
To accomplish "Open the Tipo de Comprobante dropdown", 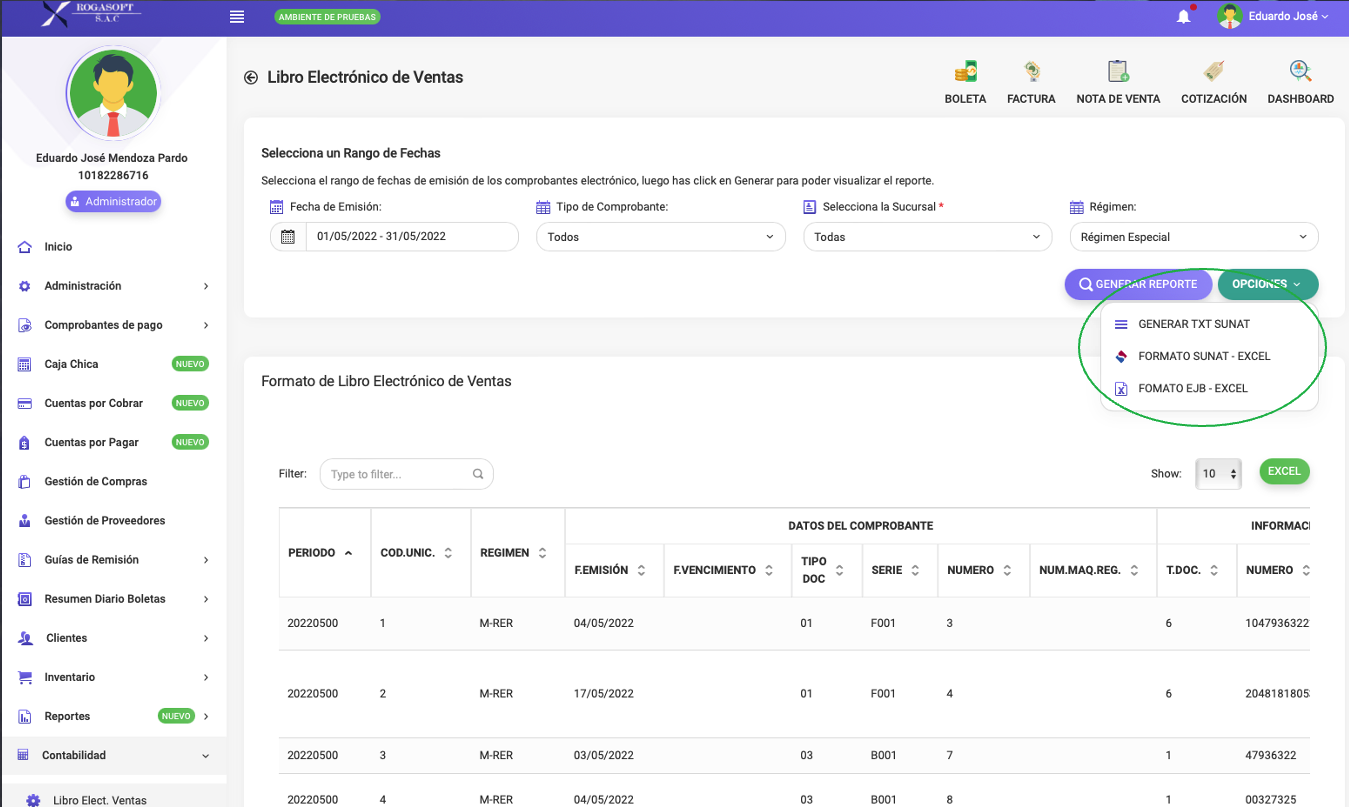I will [x=660, y=236].
